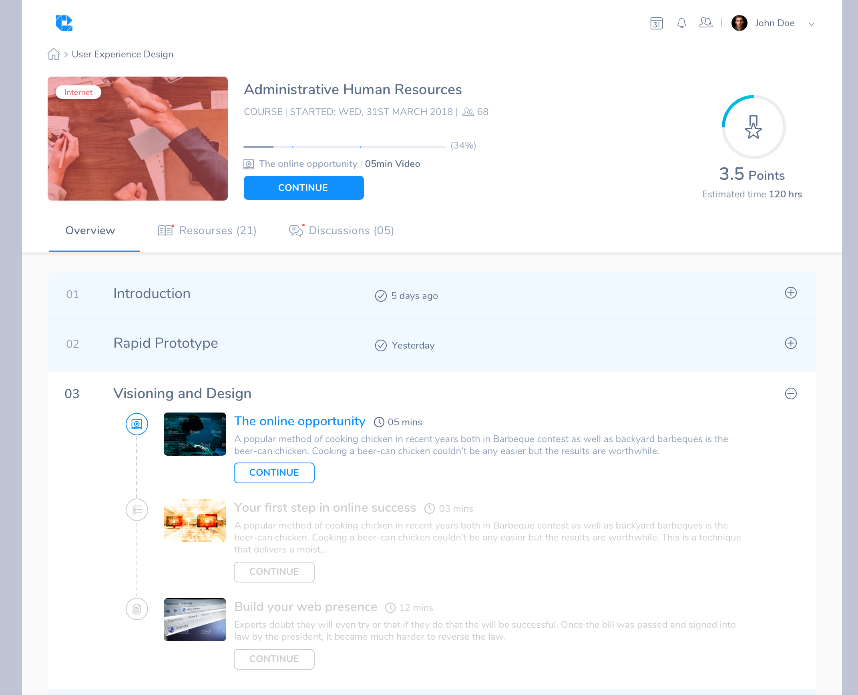Viewport: 858px width, 695px height.
Task: Click the checkmark beside Rapid Prototype Yesterday
Action: [x=380, y=345]
